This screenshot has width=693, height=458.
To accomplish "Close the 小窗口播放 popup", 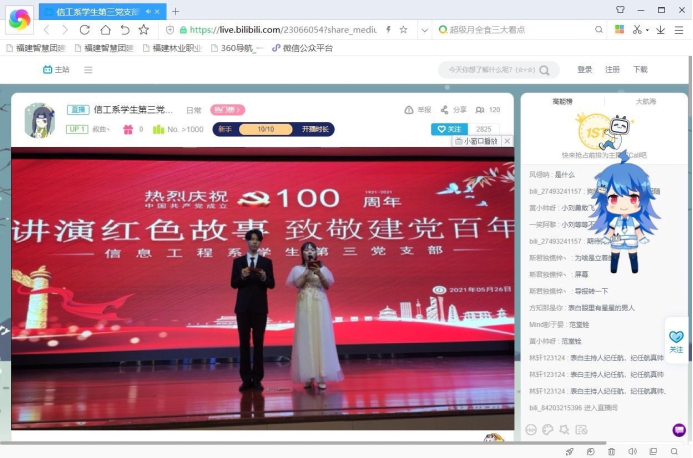I will (x=507, y=142).
